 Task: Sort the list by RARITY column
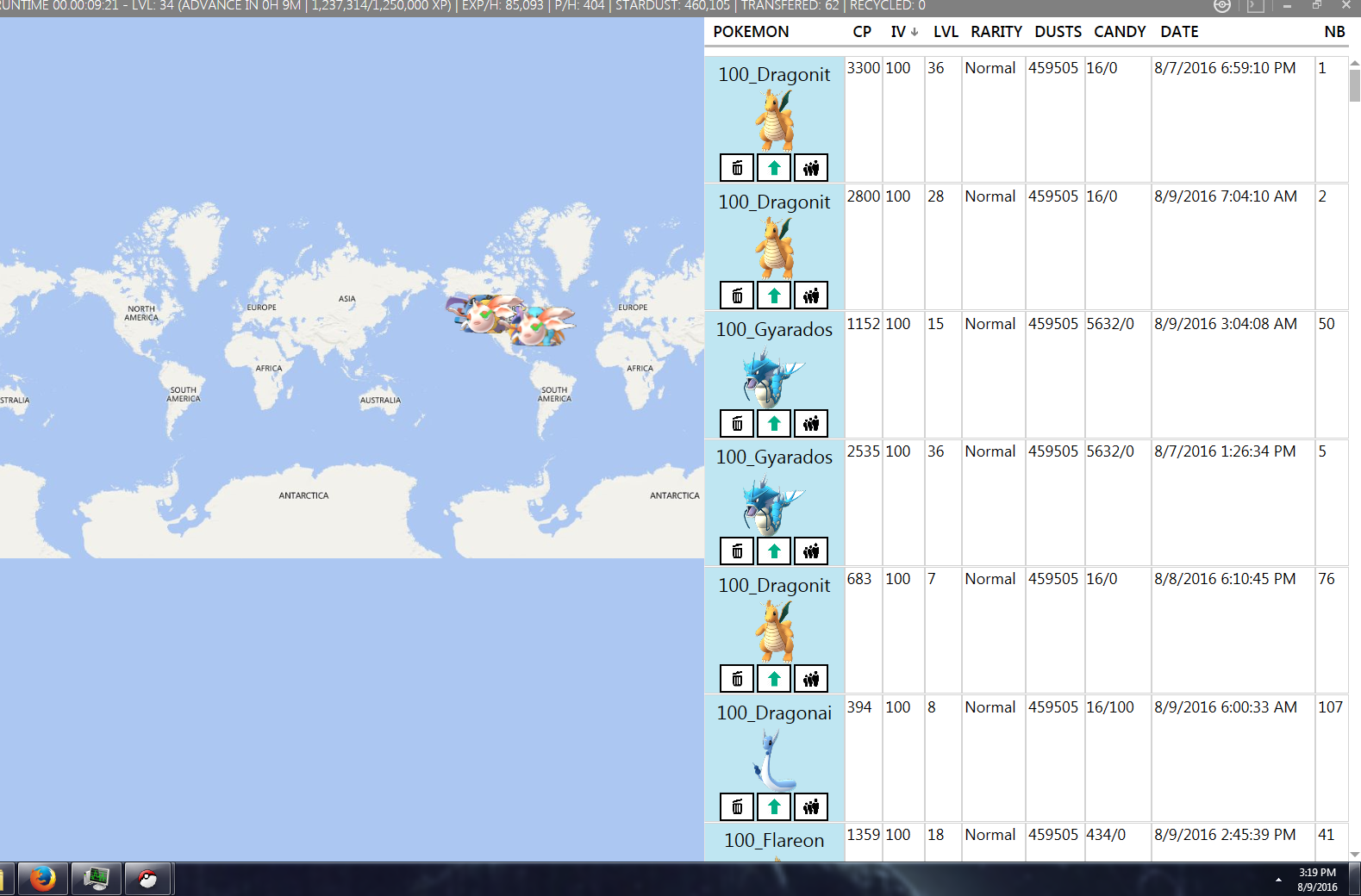pos(996,32)
